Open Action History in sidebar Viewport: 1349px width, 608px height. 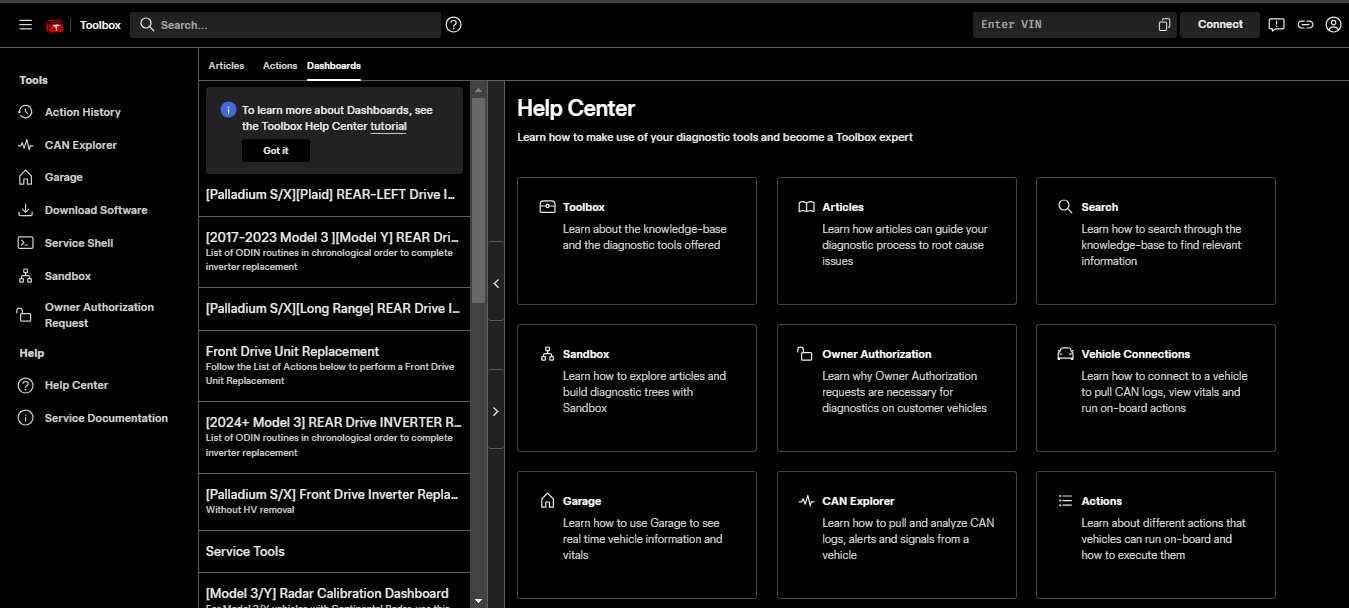[83, 112]
